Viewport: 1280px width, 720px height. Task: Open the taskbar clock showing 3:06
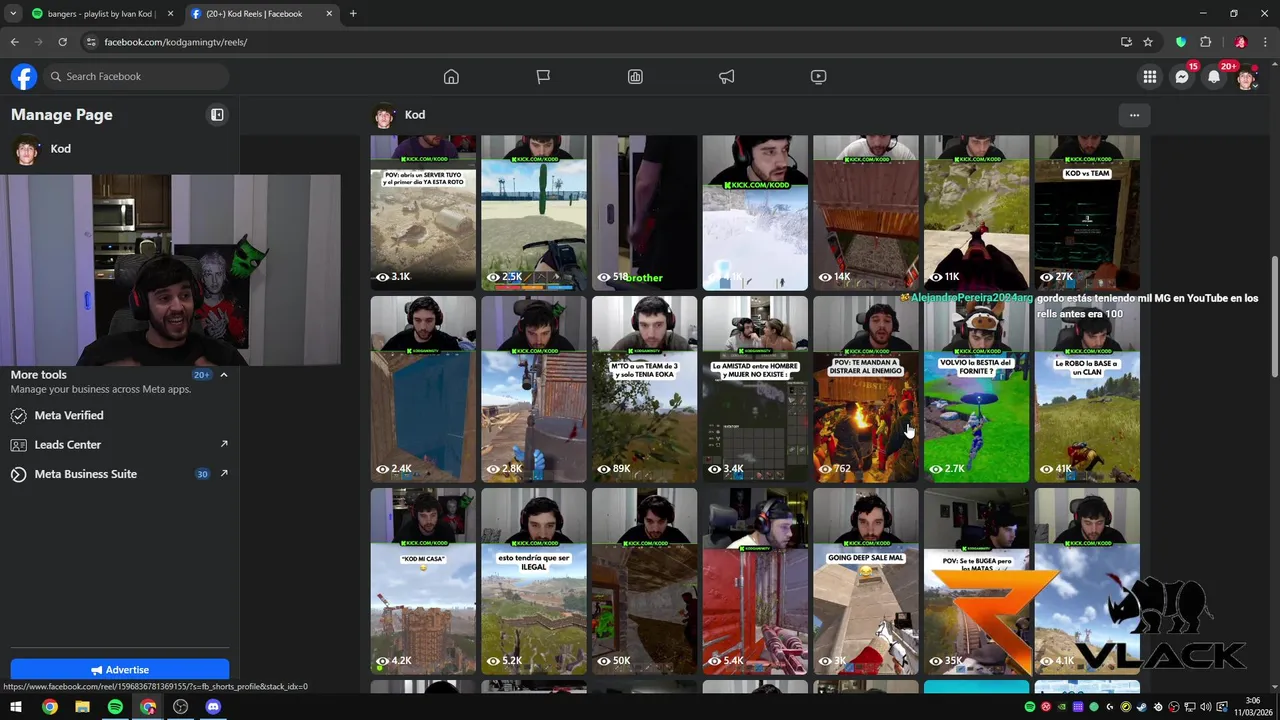coord(1253,707)
